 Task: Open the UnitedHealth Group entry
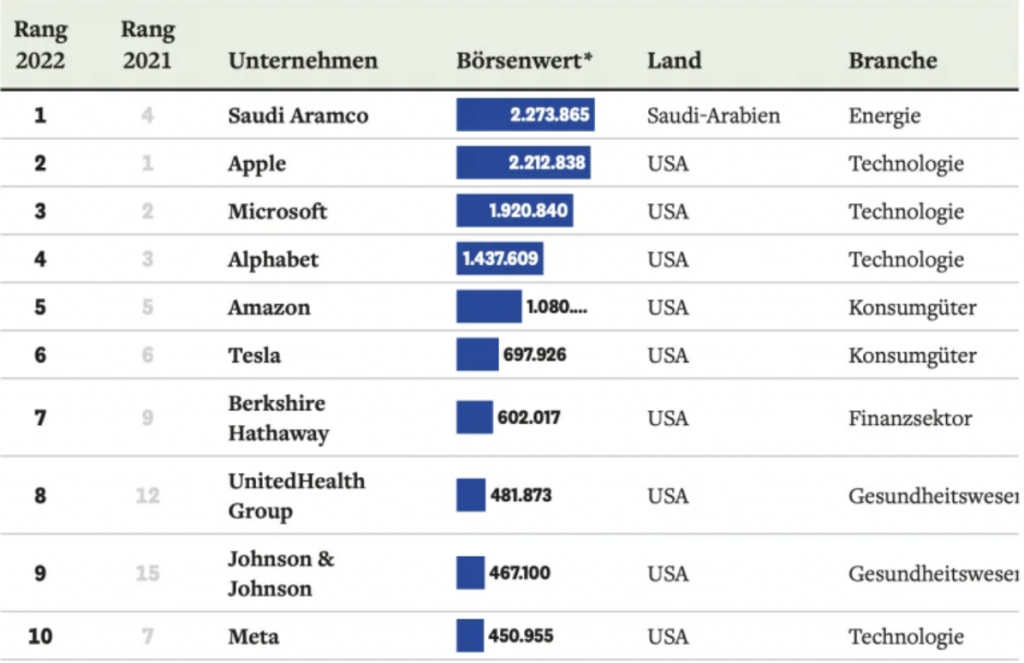296,496
